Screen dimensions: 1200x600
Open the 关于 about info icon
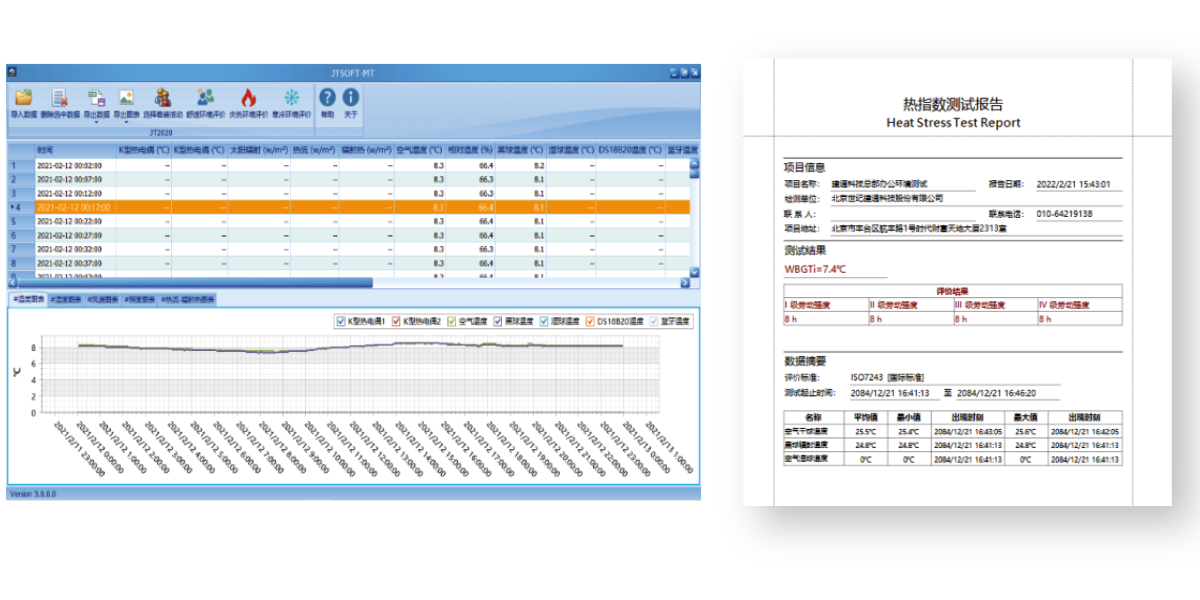(351, 98)
